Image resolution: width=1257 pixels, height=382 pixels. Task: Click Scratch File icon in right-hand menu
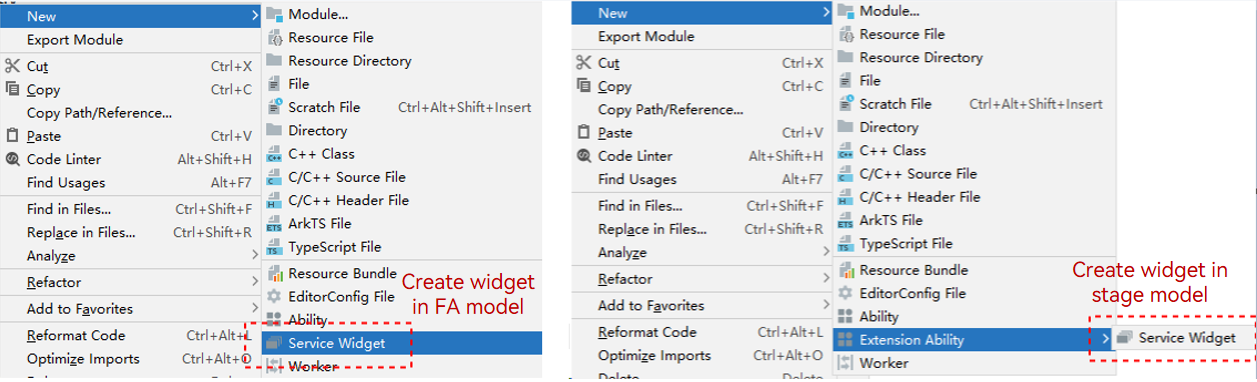(x=845, y=104)
